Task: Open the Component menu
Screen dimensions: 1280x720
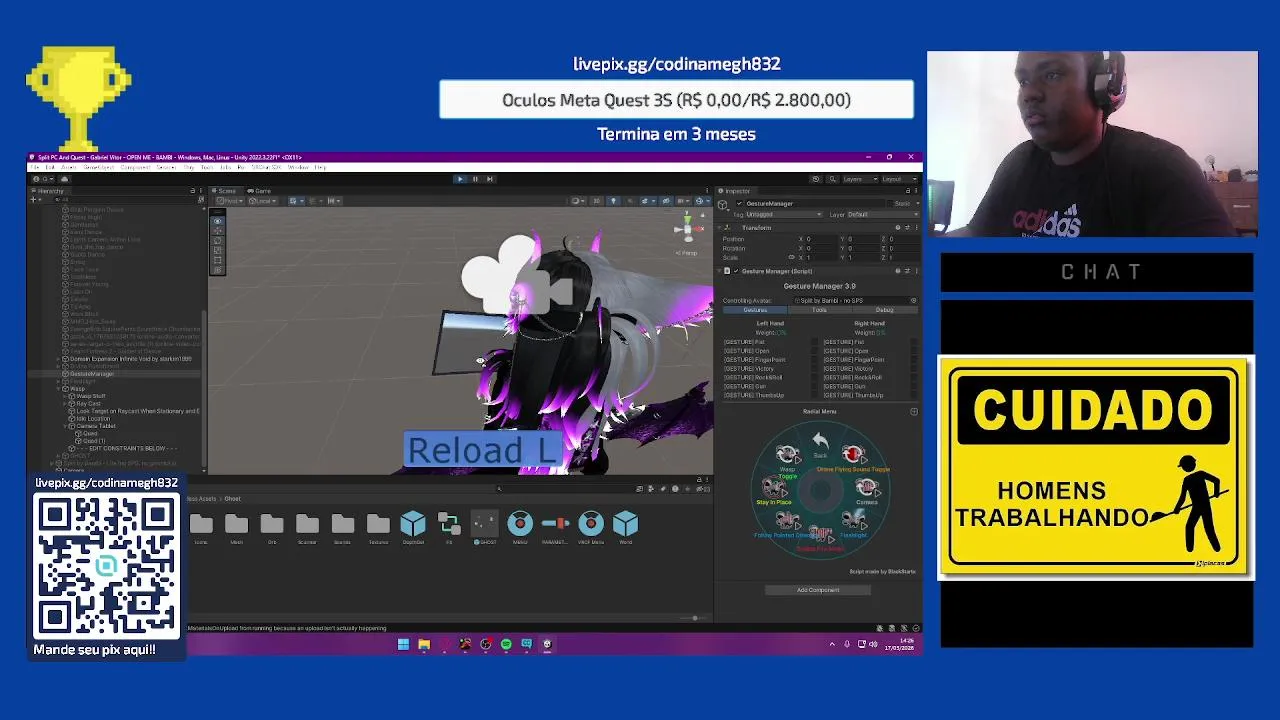Action: (135, 167)
